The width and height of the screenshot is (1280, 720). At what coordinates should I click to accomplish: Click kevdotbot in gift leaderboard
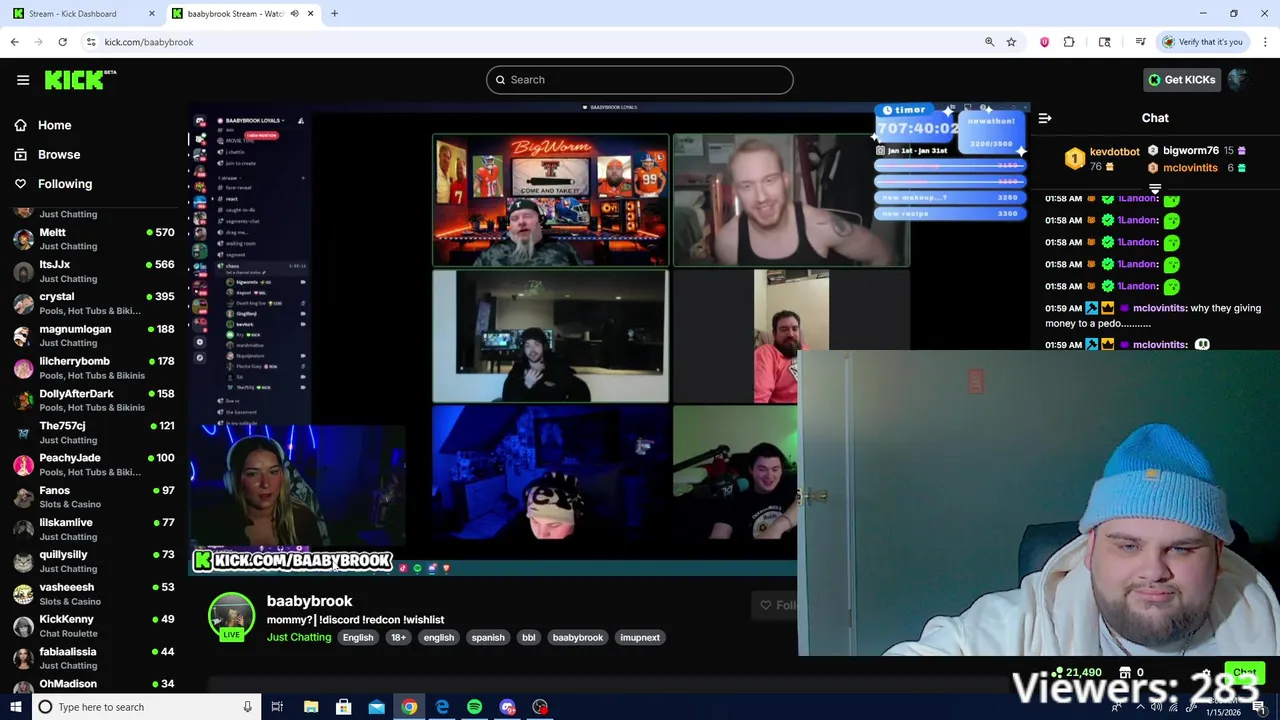click(x=1114, y=152)
